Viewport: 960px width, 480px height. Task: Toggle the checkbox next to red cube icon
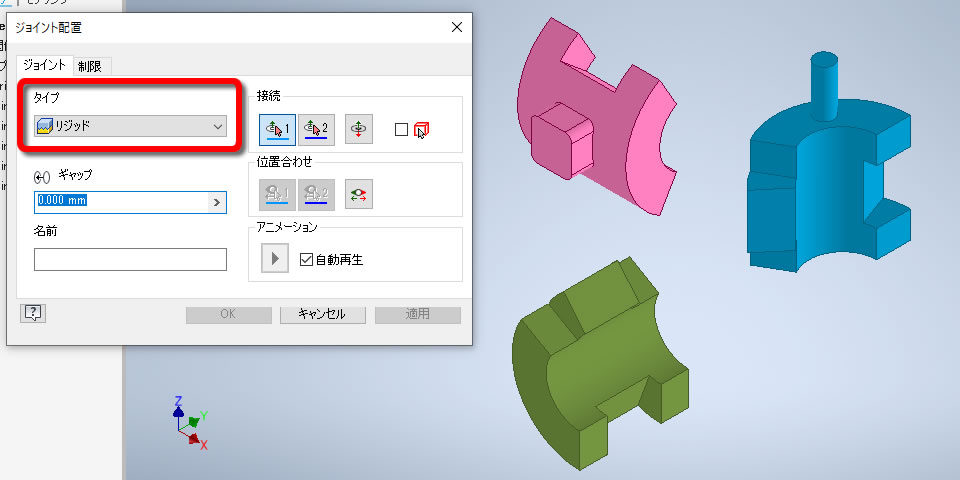(401, 129)
